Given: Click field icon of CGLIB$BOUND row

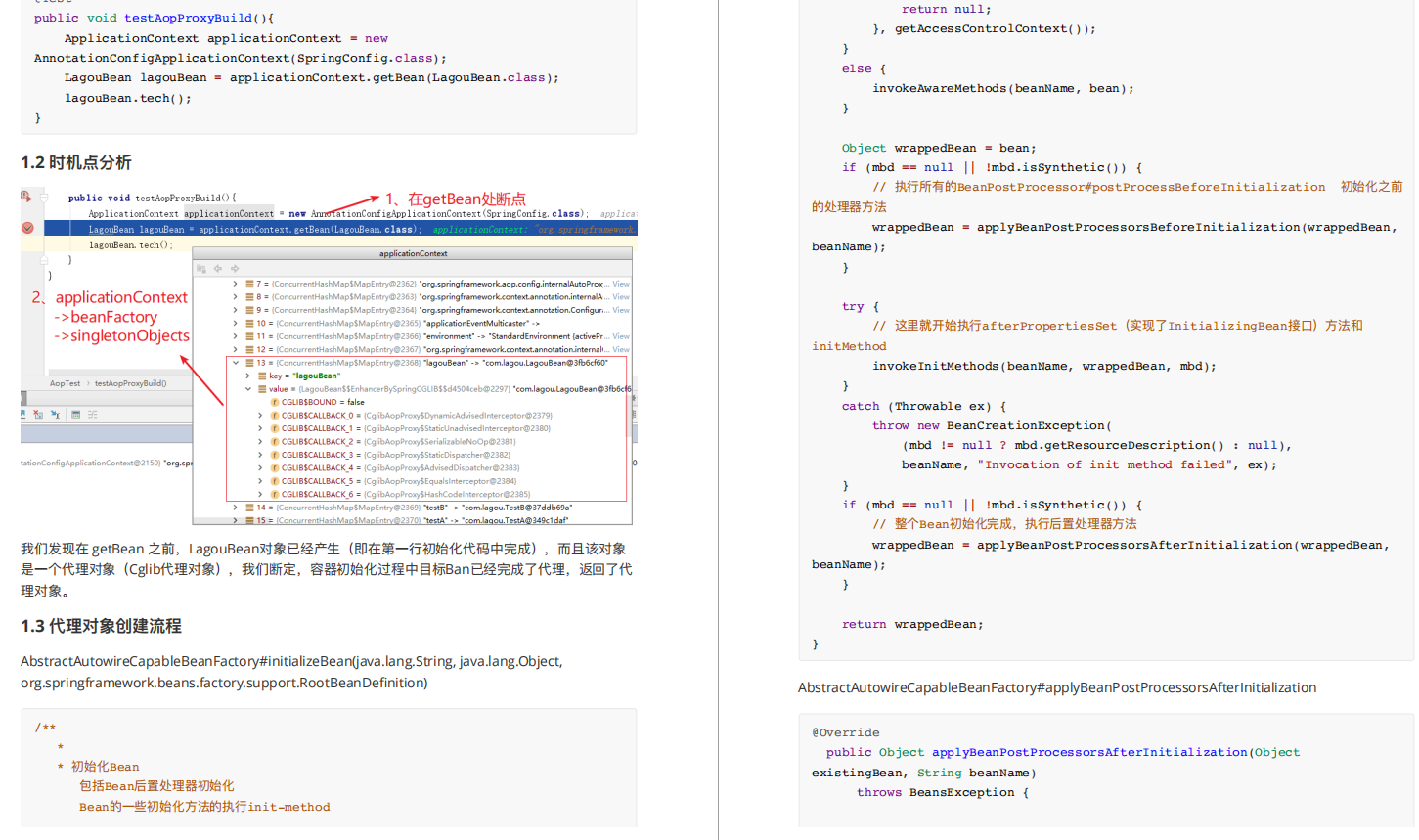Looking at the screenshot, I should pos(275,402).
